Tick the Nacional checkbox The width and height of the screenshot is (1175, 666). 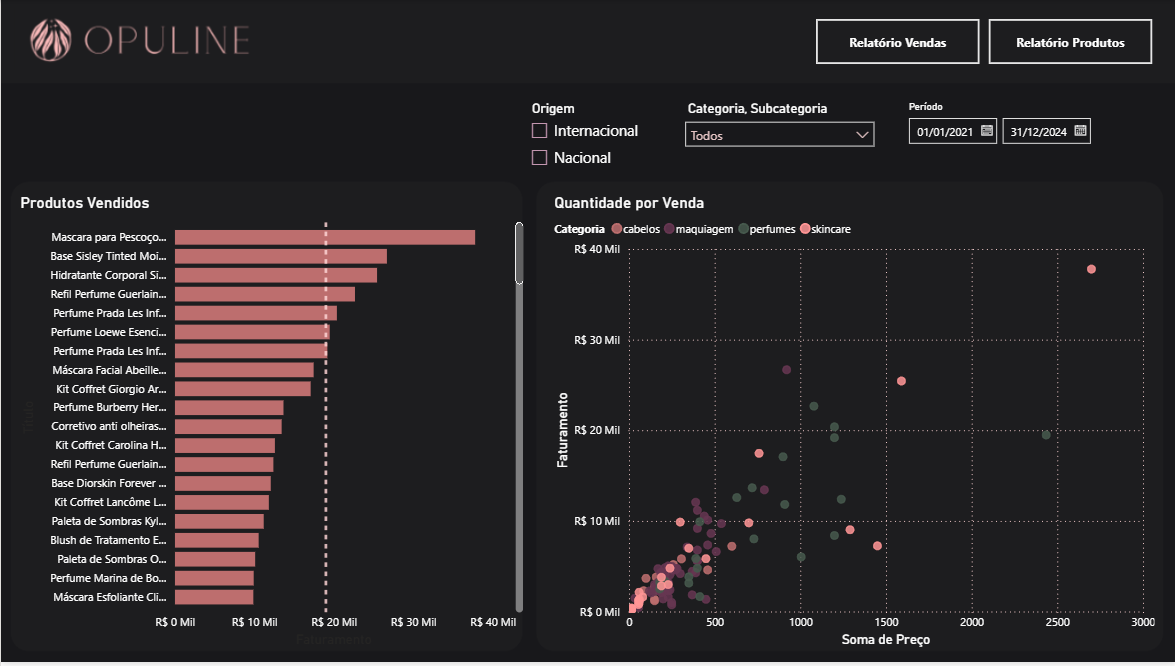(x=539, y=158)
